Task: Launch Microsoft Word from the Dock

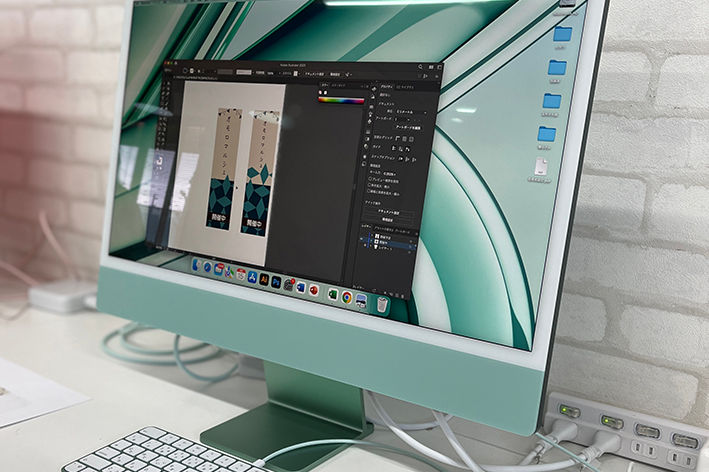Action: tap(301, 288)
